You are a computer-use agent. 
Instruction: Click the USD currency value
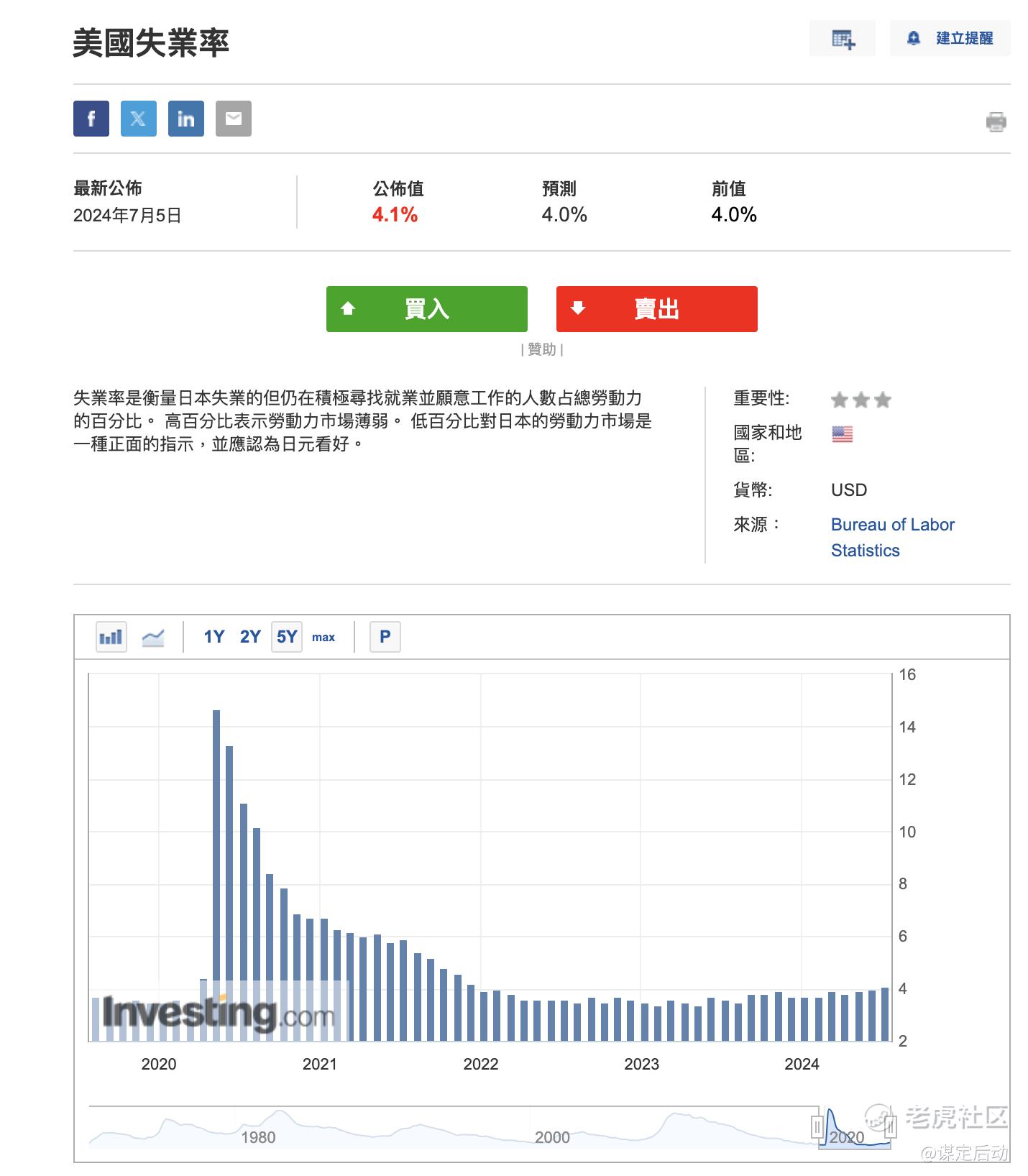tap(849, 490)
